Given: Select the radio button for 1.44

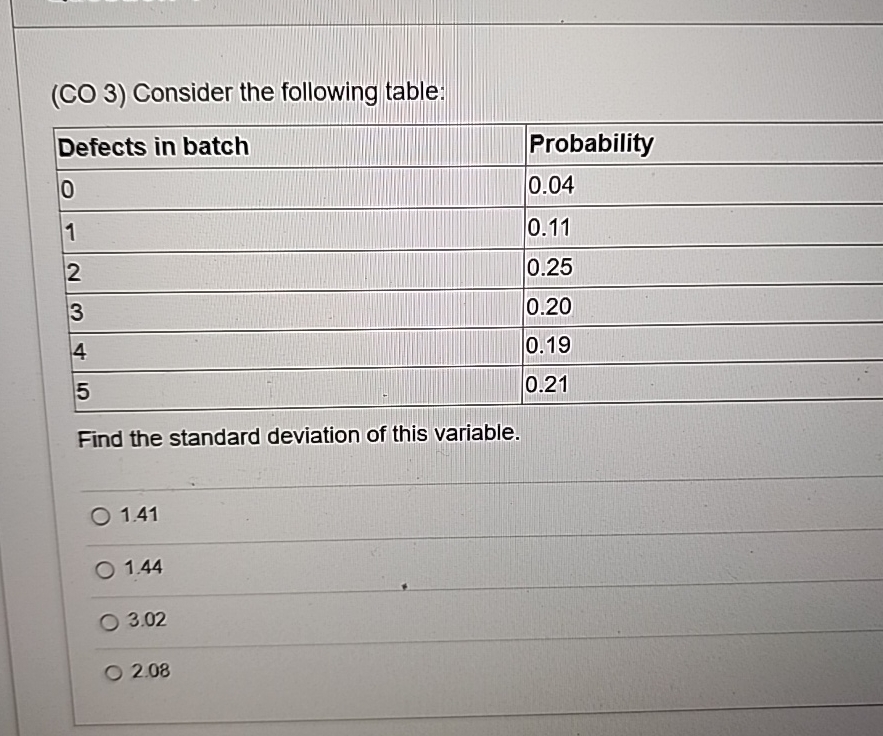Looking at the screenshot, I should 103,569.
